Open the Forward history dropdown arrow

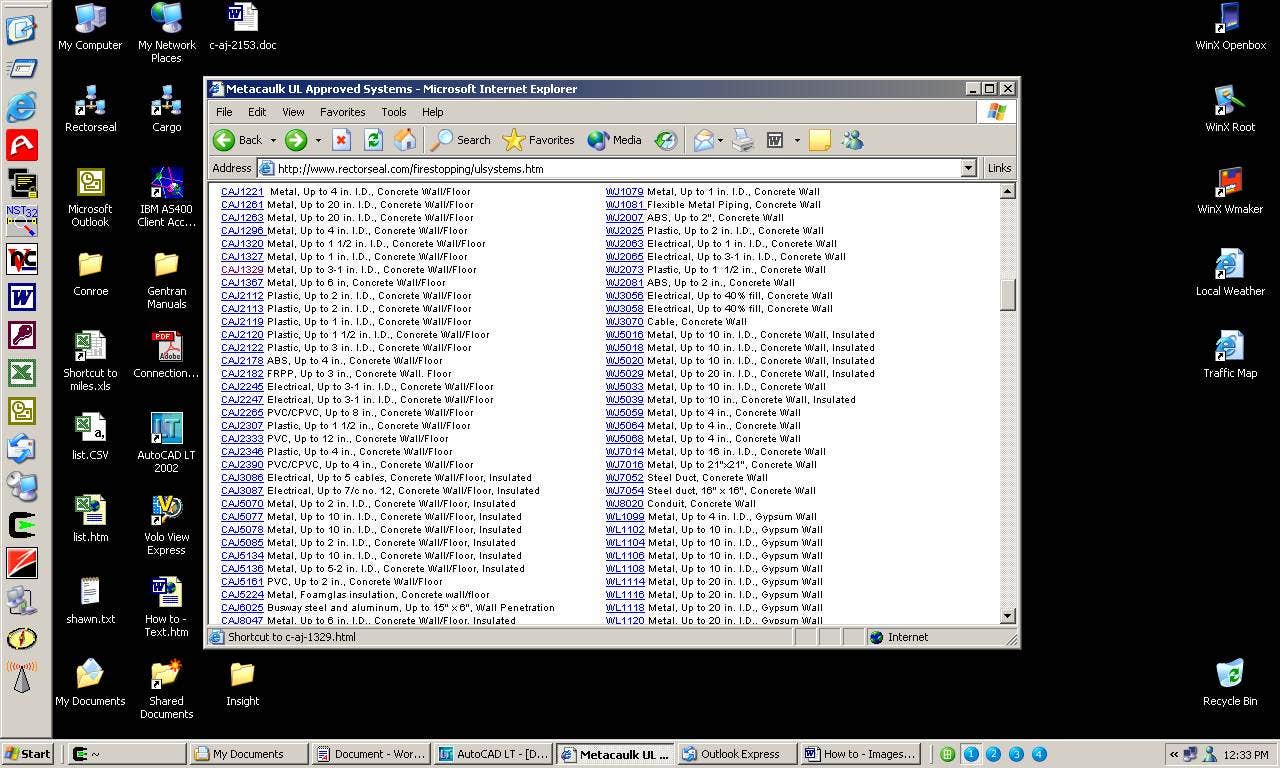318,140
